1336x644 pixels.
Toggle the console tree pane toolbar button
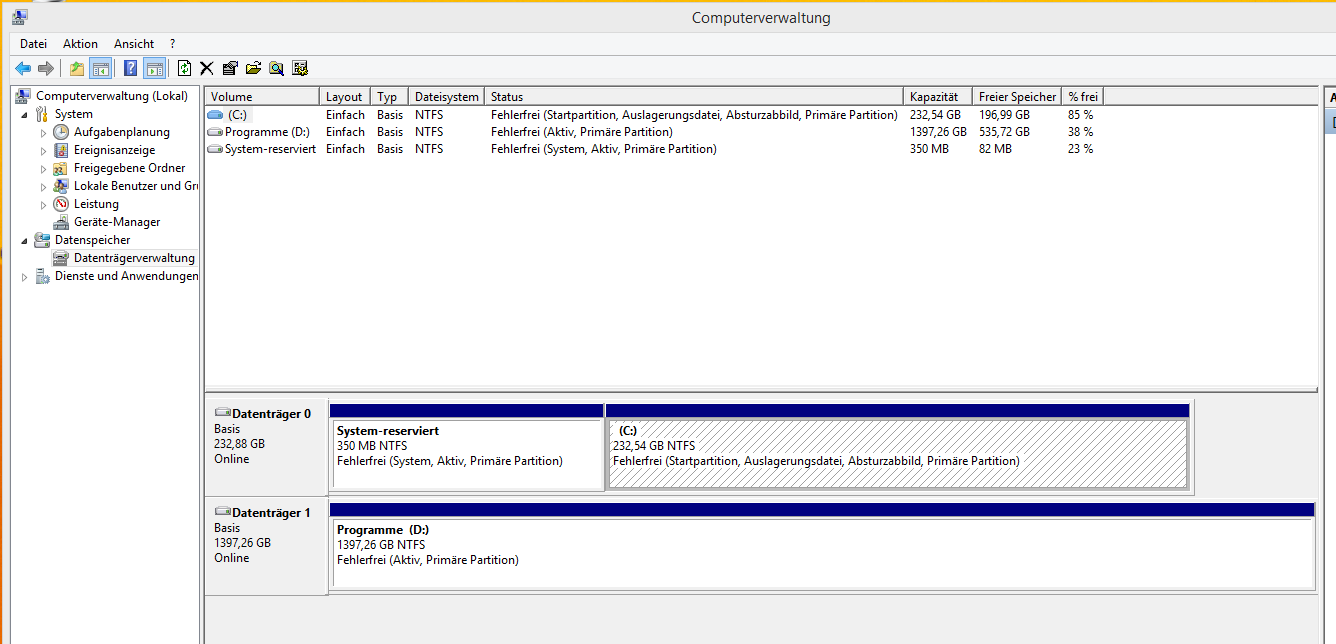[x=100, y=68]
